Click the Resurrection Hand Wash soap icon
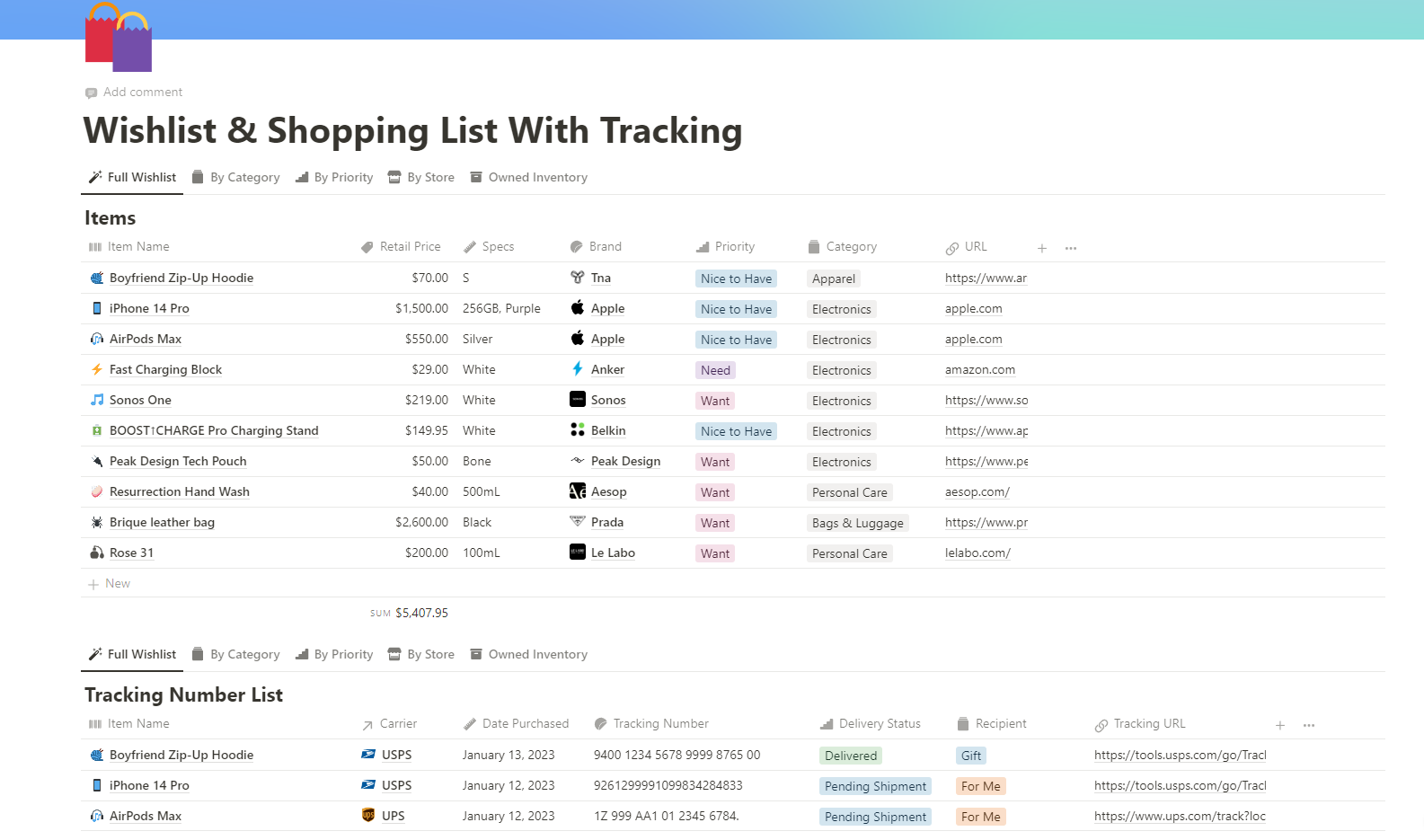Image resolution: width=1424 pixels, height=840 pixels. 97,491
